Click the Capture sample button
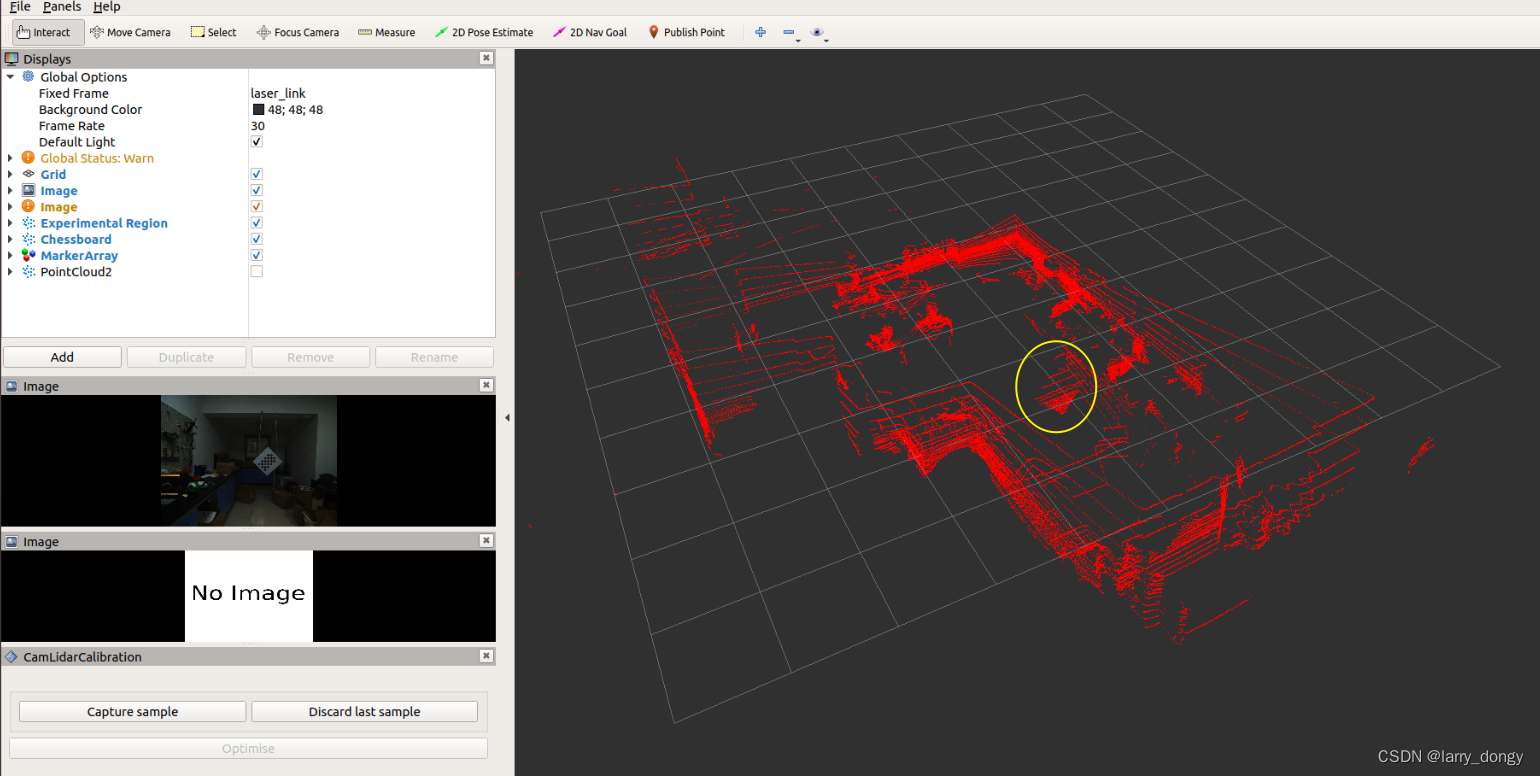Screen dimensions: 1540x776 click(x=132, y=712)
